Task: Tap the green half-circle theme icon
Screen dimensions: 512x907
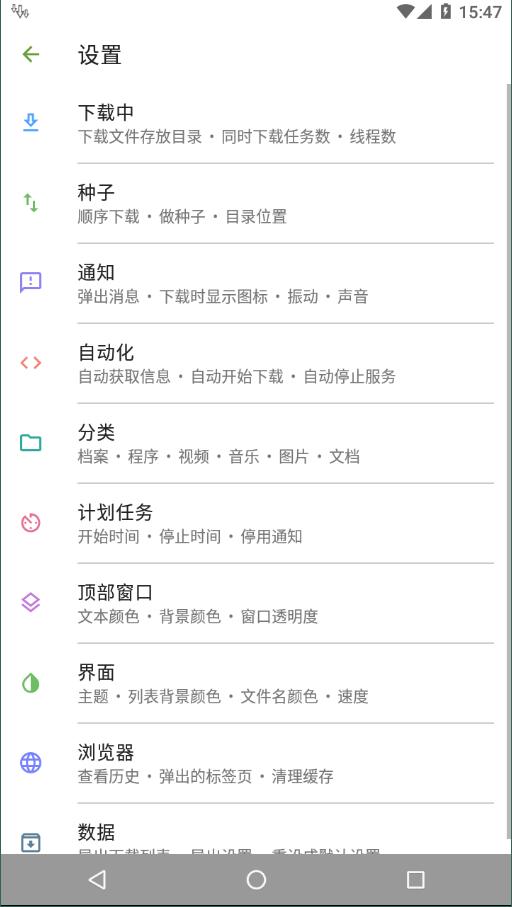Action: pos(31,683)
